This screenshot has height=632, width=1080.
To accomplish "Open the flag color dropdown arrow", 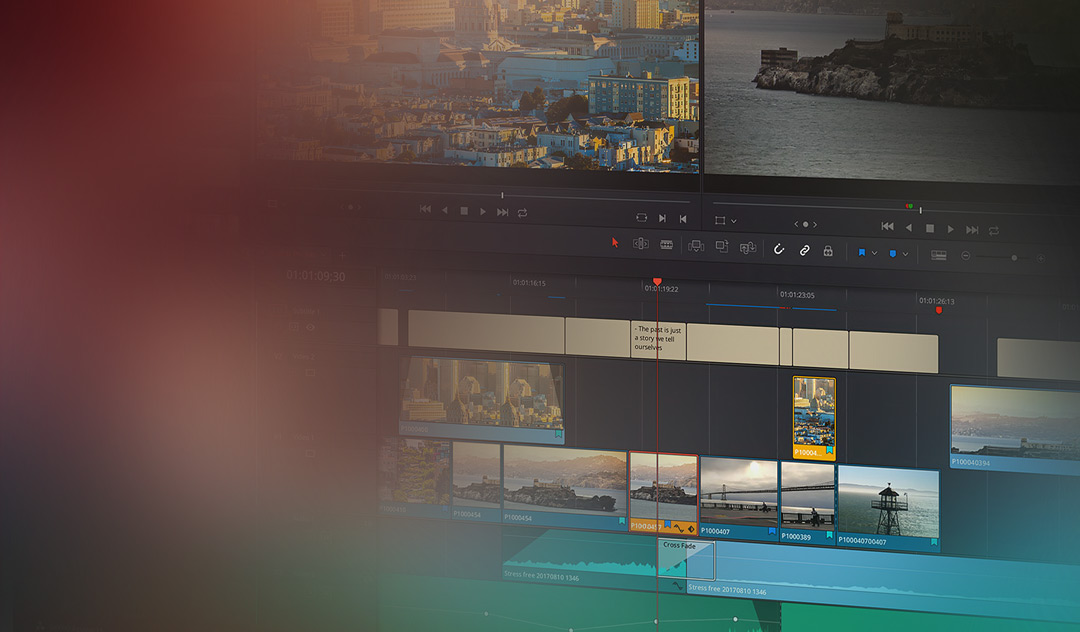I will point(874,253).
